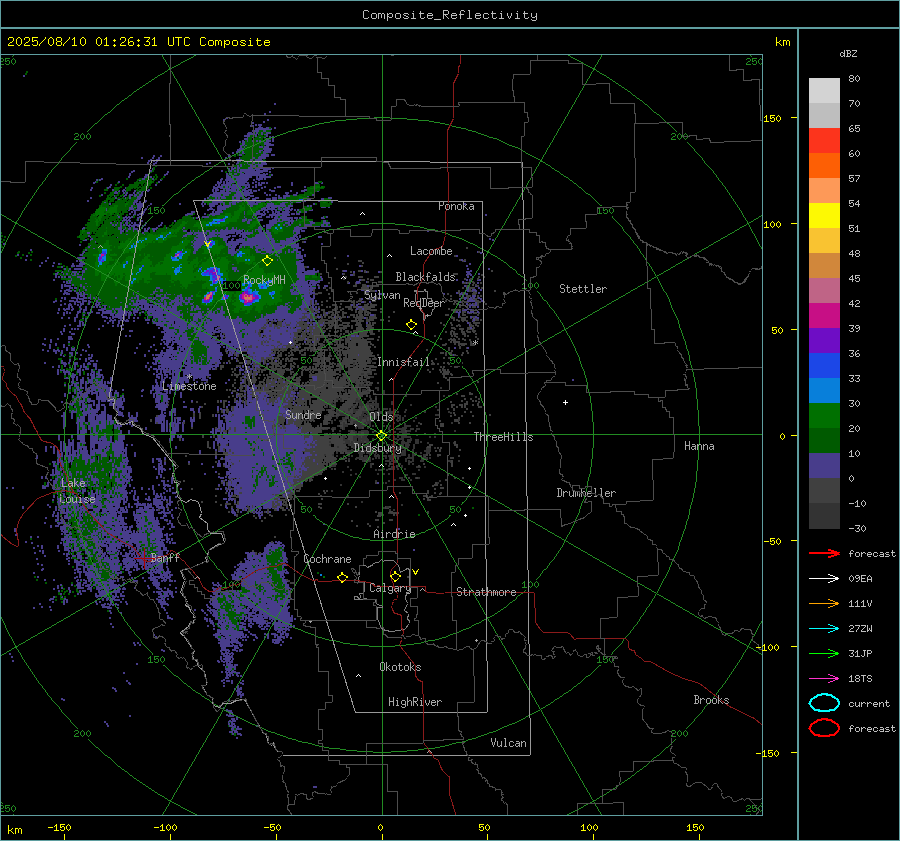
Task: Select the light gray 80–70 dBZ swatch
Action: tap(824, 90)
